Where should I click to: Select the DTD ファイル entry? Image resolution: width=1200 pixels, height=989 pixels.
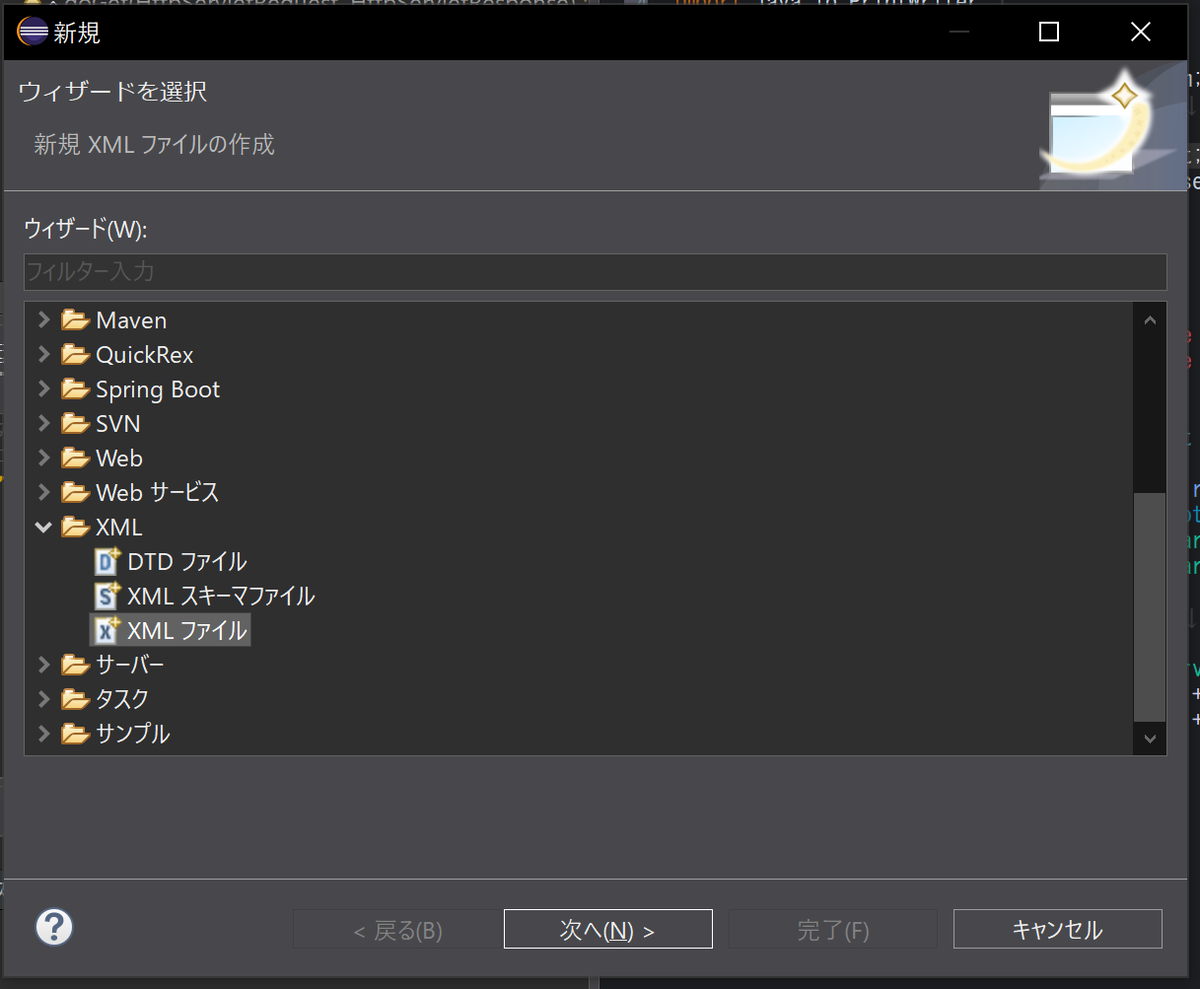(187, 561)
